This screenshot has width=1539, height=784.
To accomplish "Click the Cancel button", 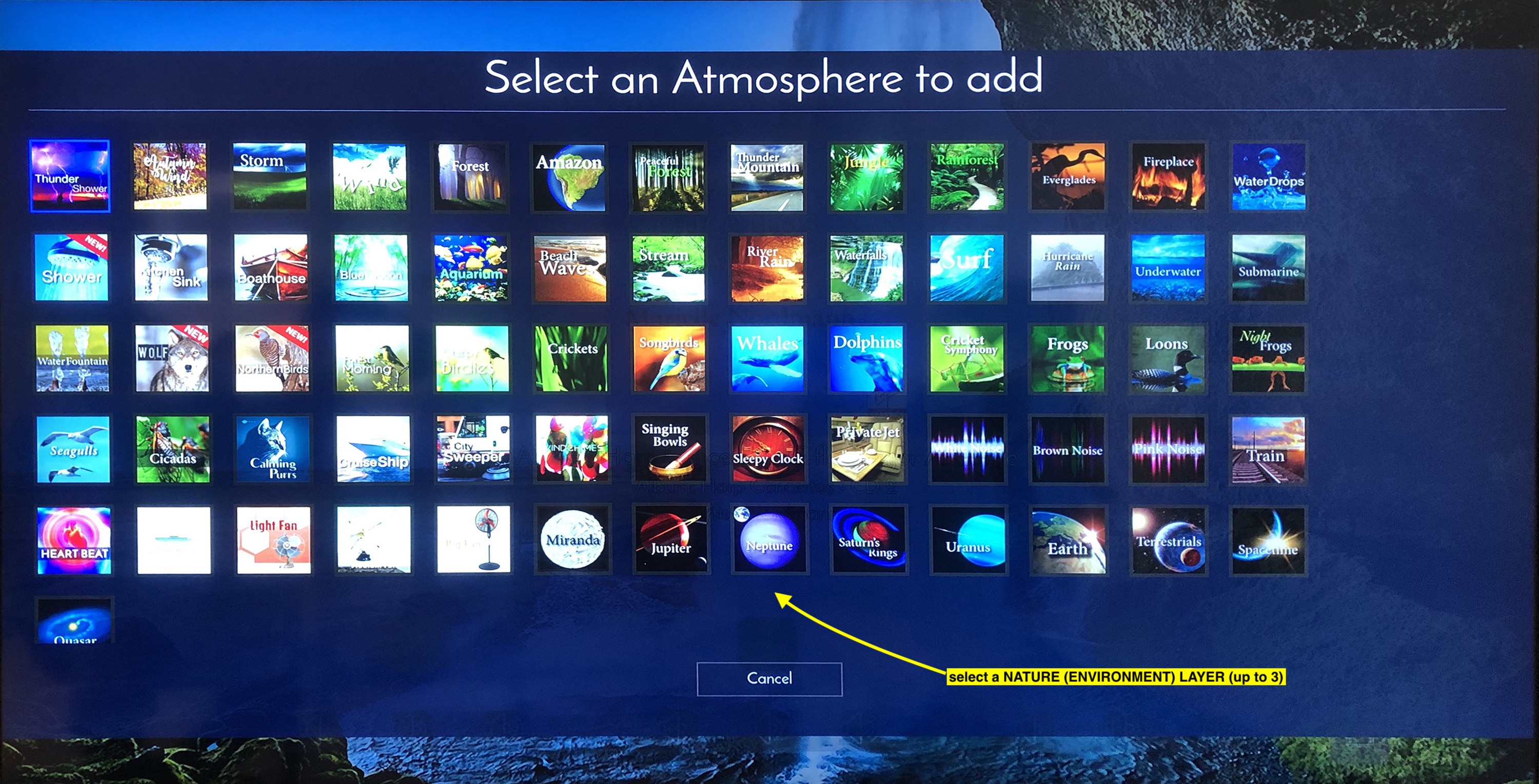I will pos(769,678).
